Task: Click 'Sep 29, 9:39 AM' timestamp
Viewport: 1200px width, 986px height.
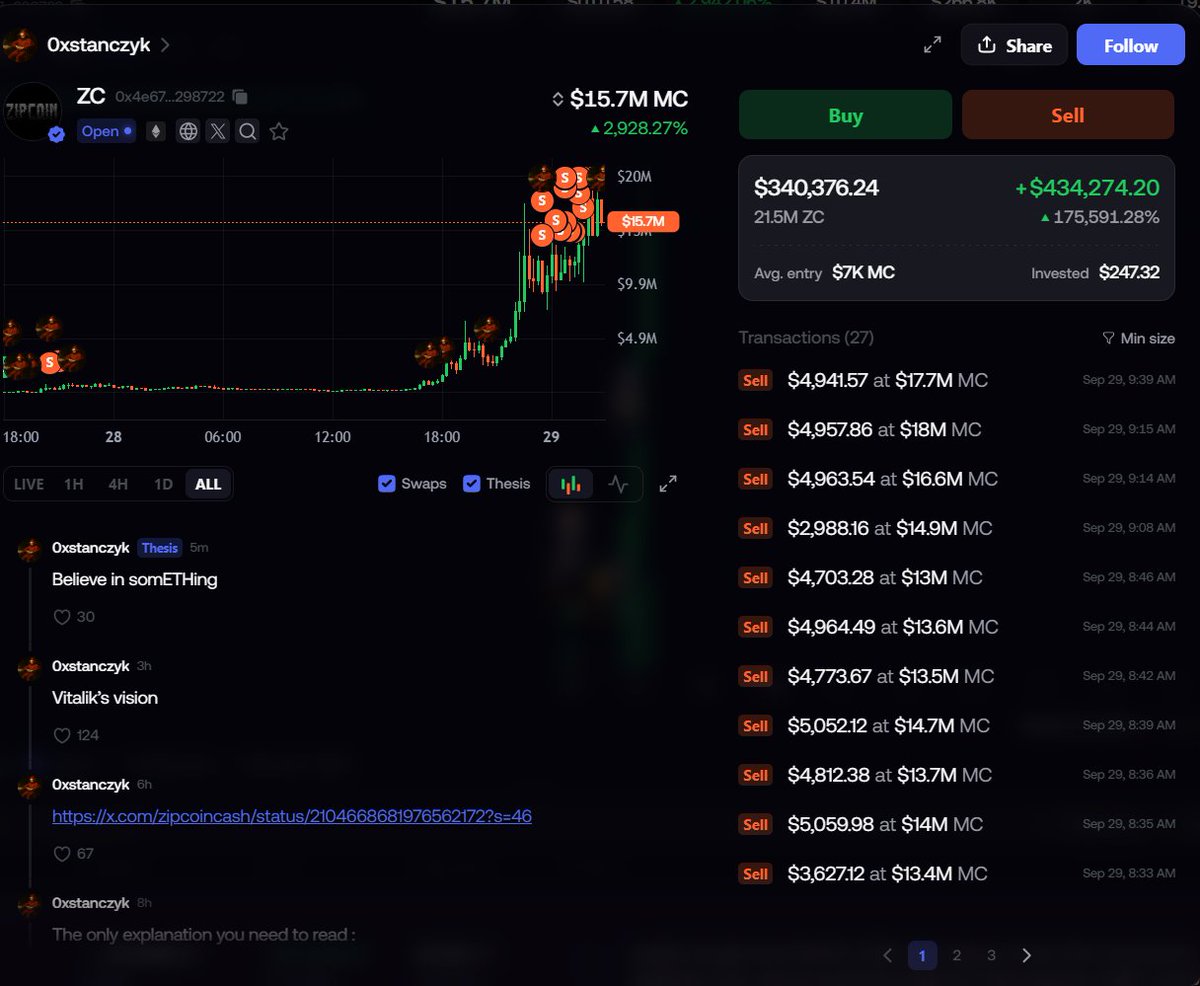Action: (x=1128, y=380)
